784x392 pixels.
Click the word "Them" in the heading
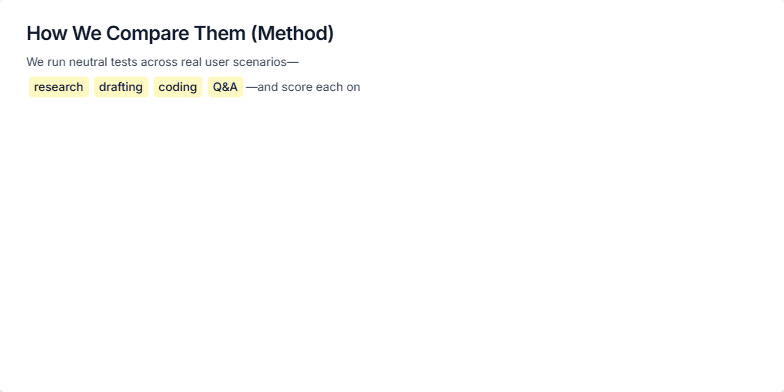click(x=220, y=34)
